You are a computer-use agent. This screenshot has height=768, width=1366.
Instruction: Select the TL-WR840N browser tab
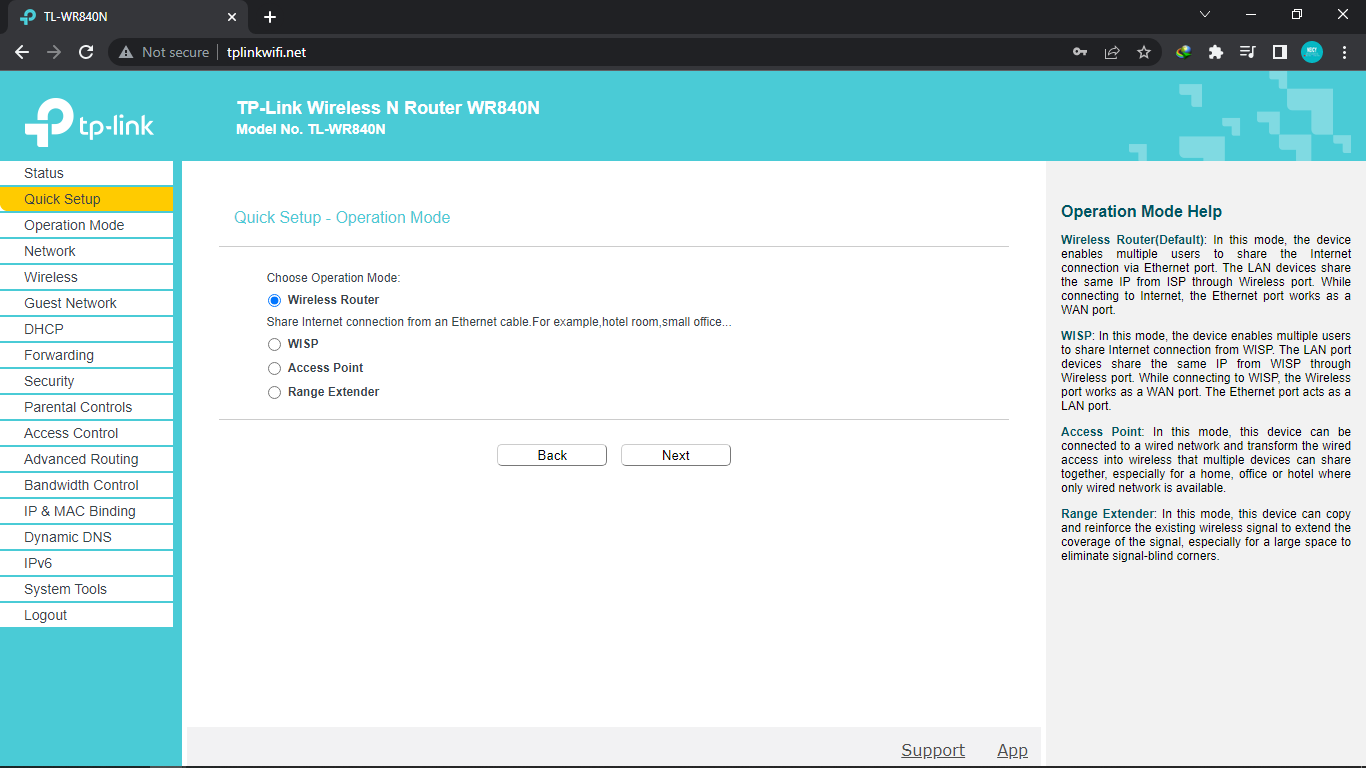126,17
